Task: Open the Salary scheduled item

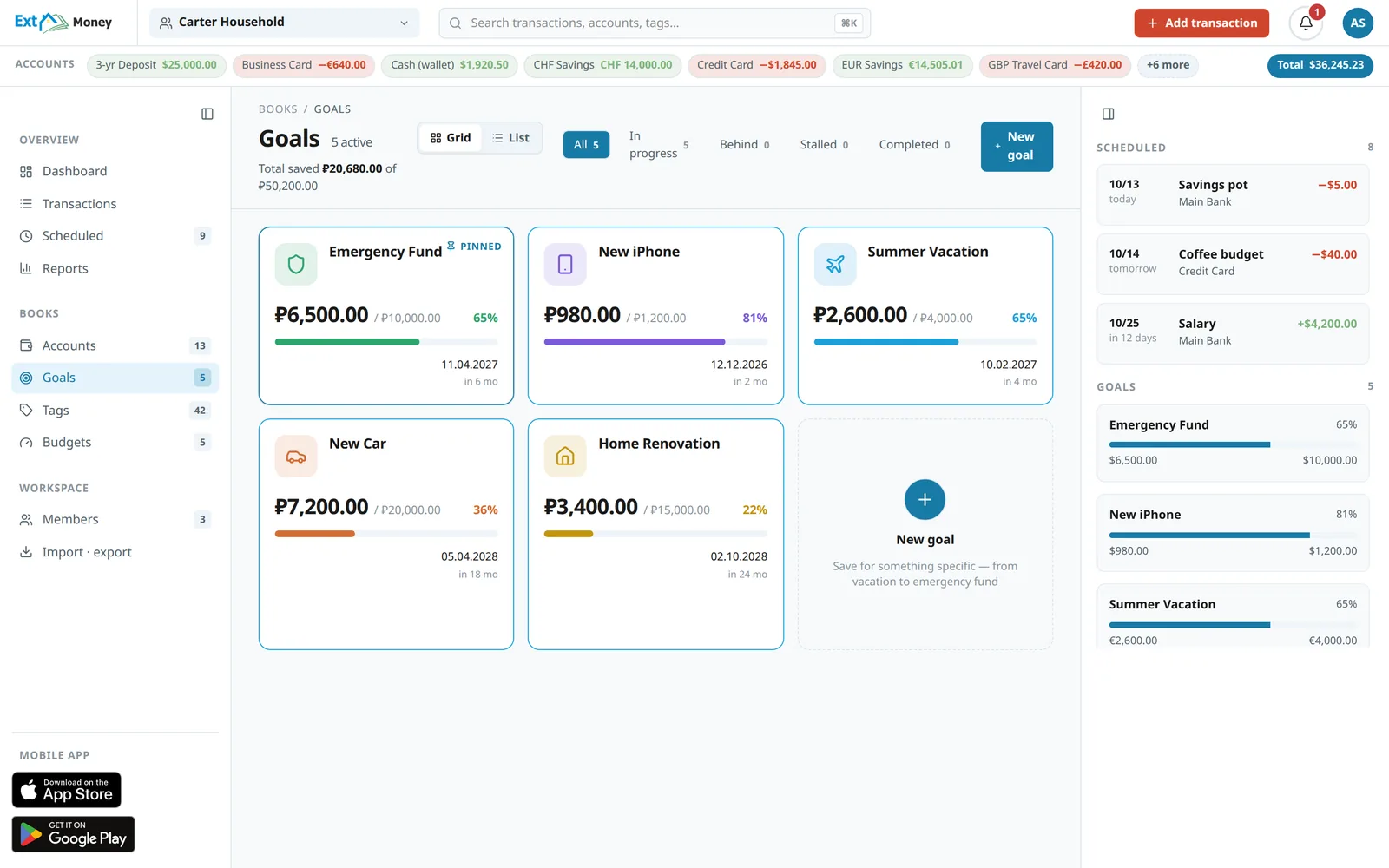Action: (1233, 333)
